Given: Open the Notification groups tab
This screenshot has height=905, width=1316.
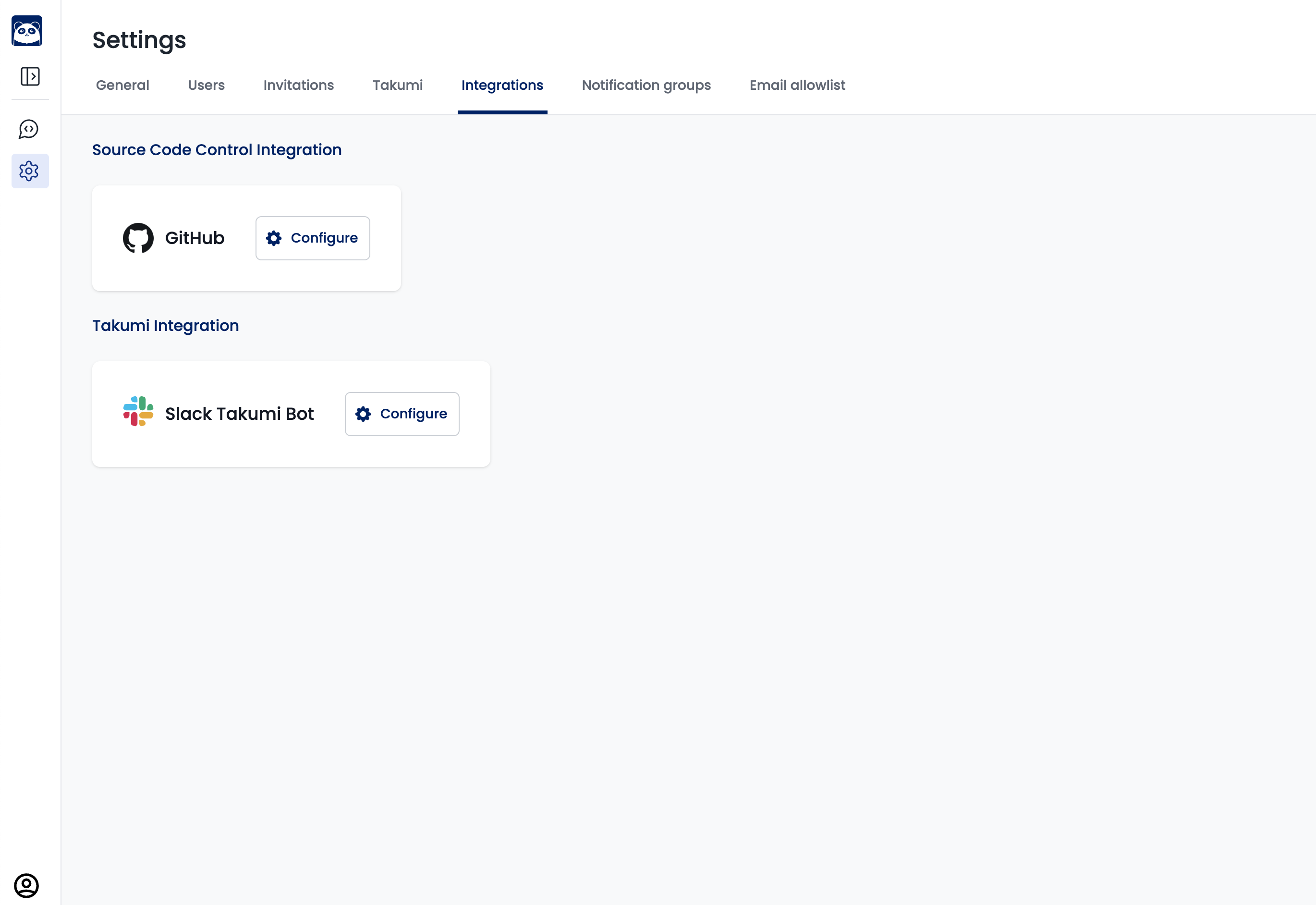Looking at the screenshot, I should click(646, 85).
